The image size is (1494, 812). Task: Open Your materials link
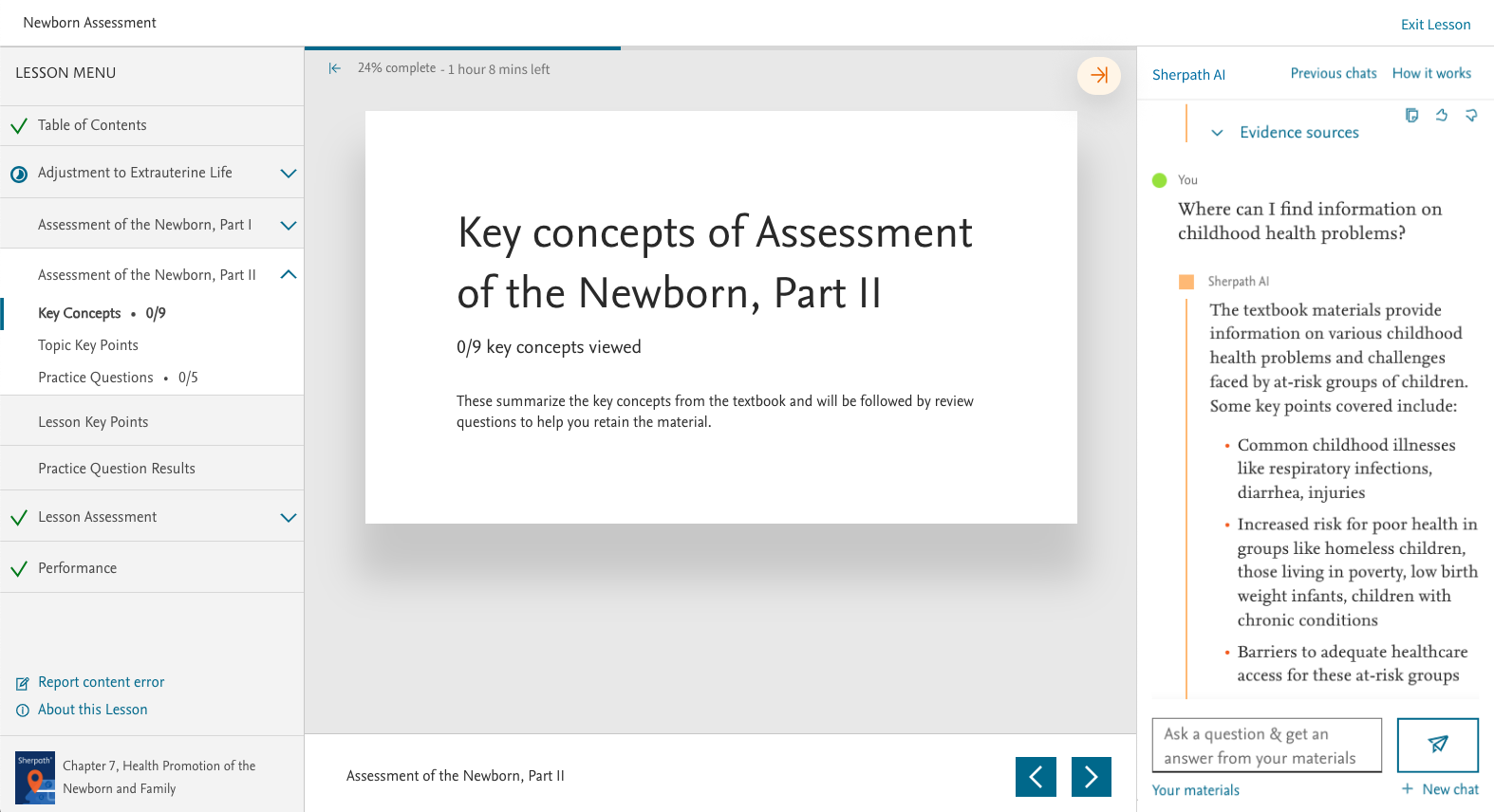click(x=1195, y=790)
